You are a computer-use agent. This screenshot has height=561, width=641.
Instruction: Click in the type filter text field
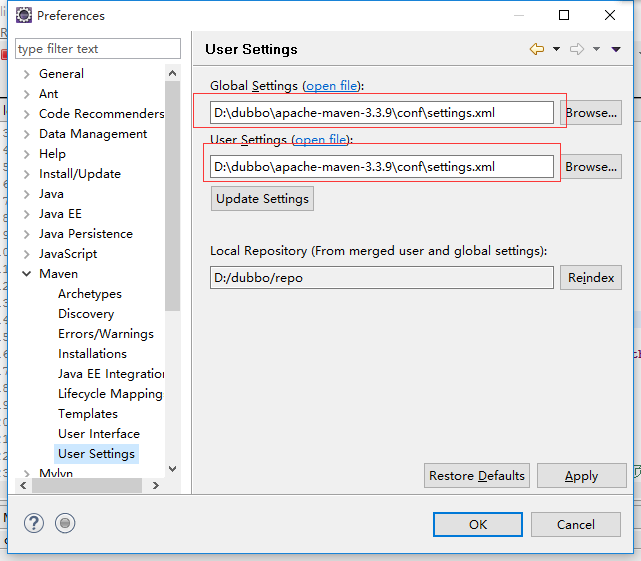97,49
